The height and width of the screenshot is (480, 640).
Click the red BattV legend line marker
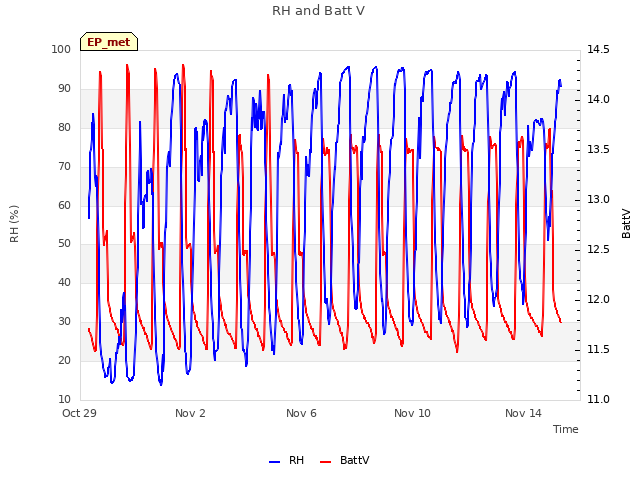tap(325, 462)
